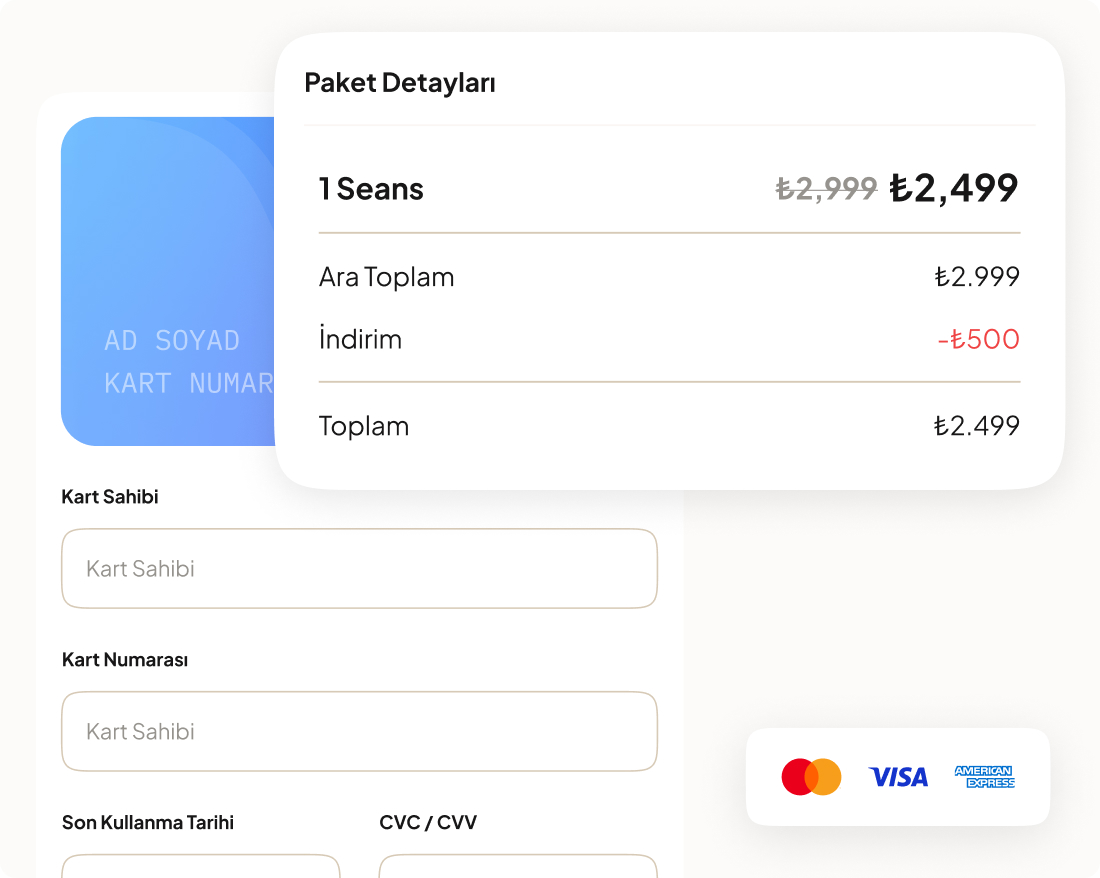Click the Kart Numarası field label
1100x878 pixels.
125,660
